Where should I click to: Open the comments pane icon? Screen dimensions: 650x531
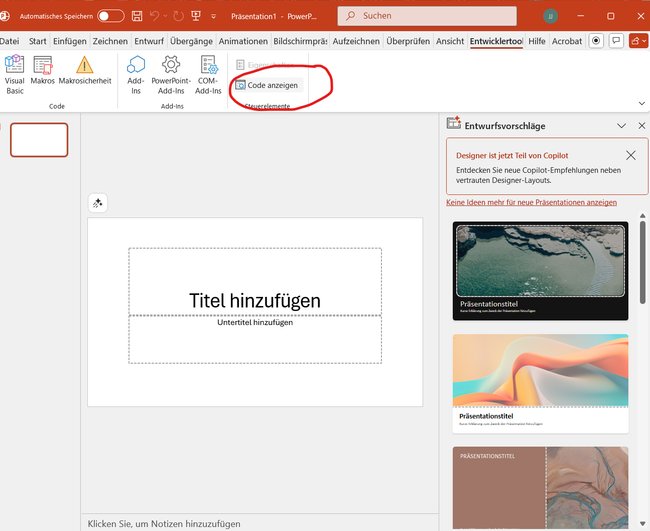pyautogui.click(x=616, y=41)
